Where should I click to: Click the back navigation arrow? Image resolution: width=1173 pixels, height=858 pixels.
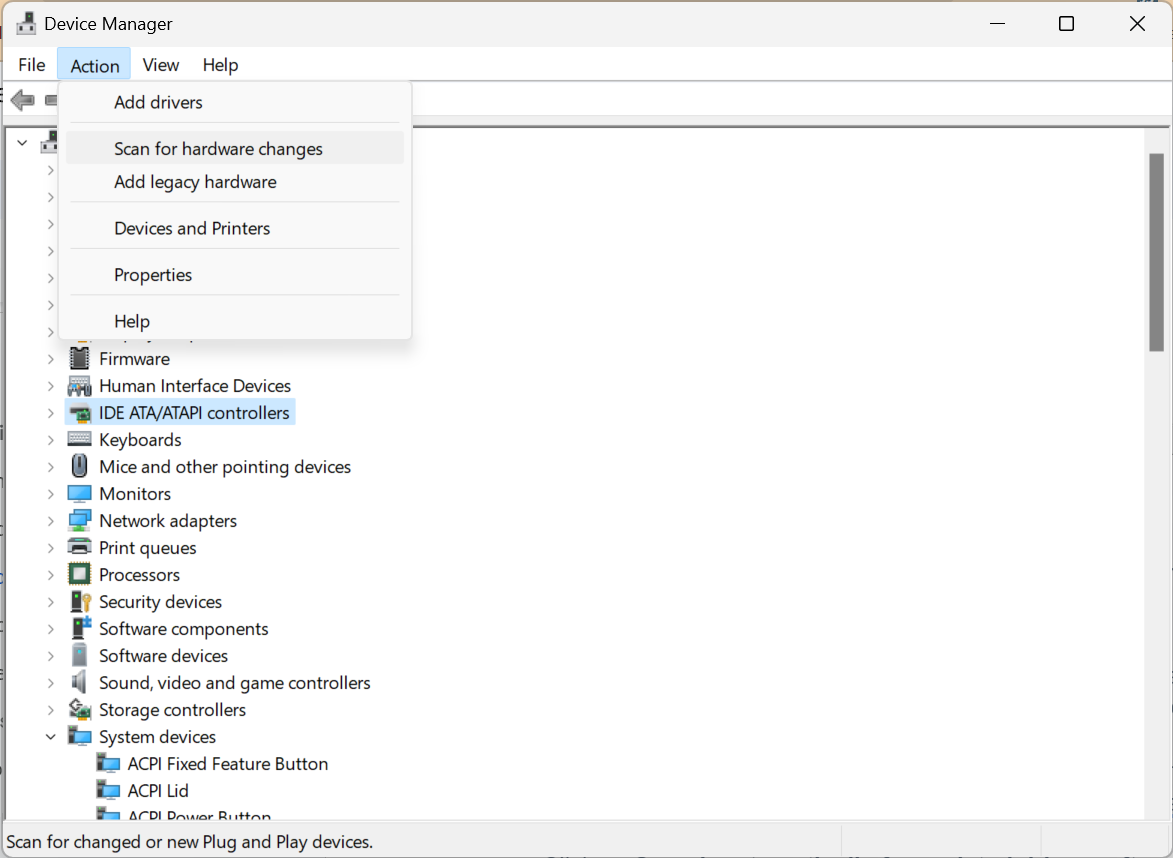(21, 99)
